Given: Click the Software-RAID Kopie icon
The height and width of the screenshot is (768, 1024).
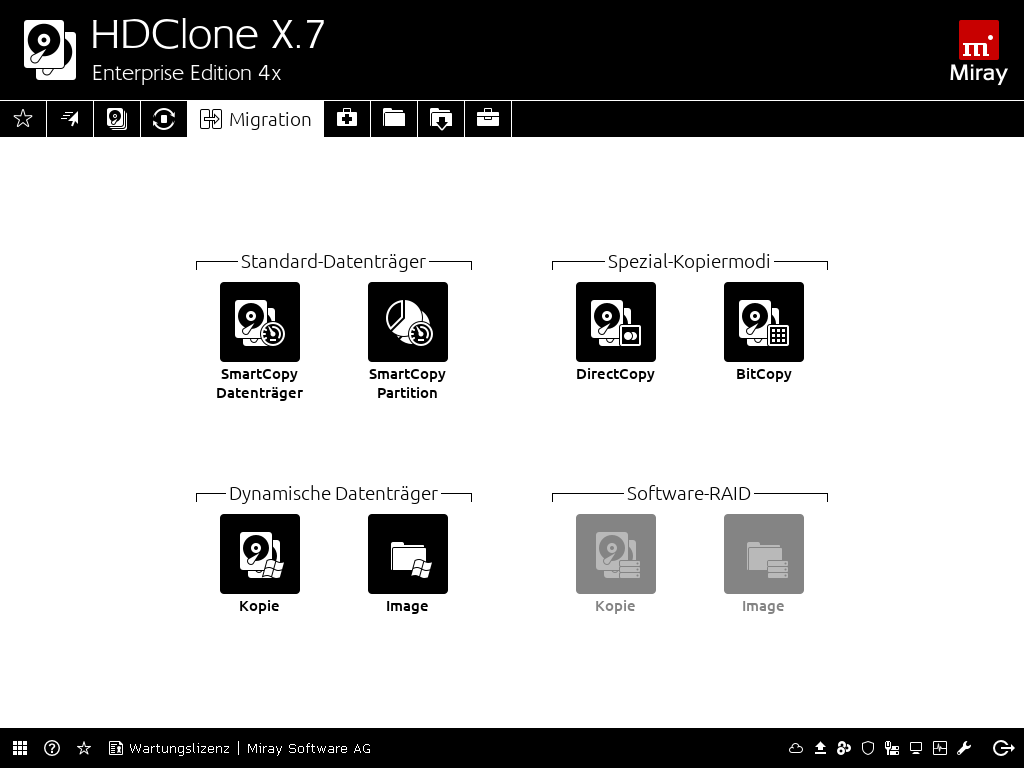Looking at the screenshot, I should pyautogui.click(x=616, y=554).
